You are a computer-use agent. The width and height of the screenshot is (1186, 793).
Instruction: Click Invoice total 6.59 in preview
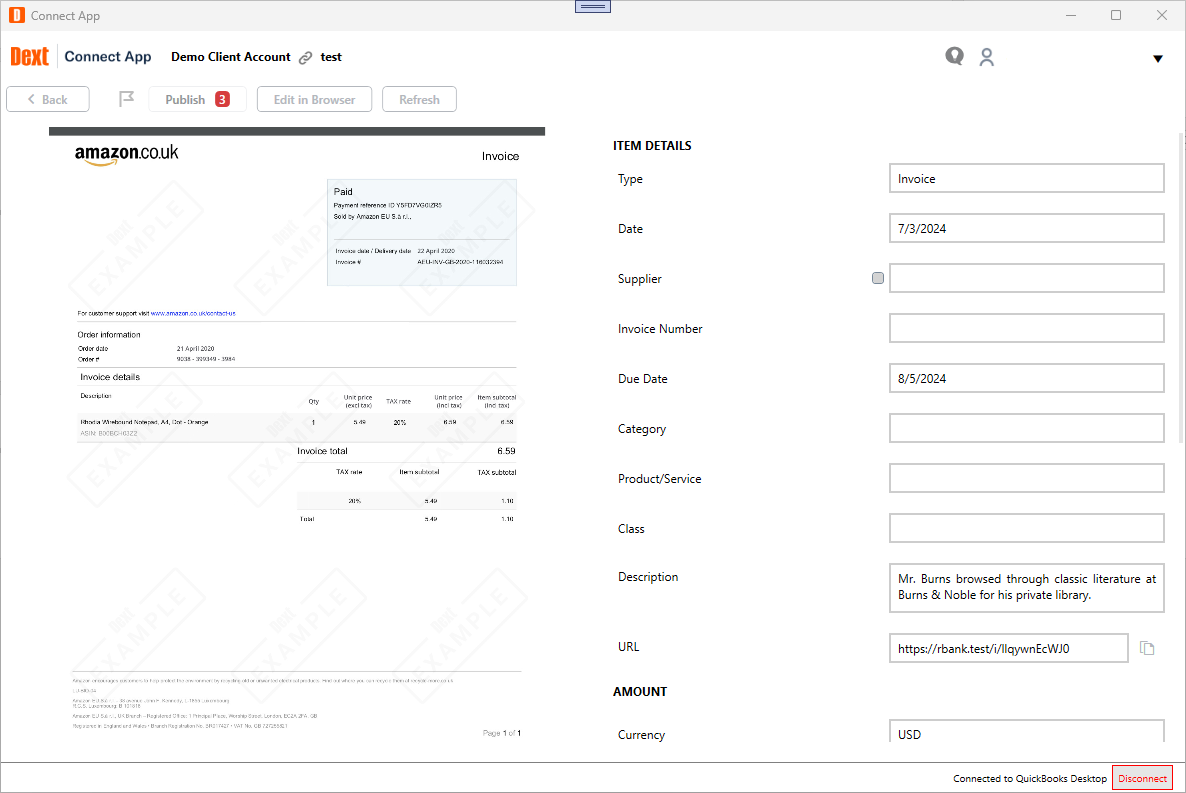pos(406,451)
